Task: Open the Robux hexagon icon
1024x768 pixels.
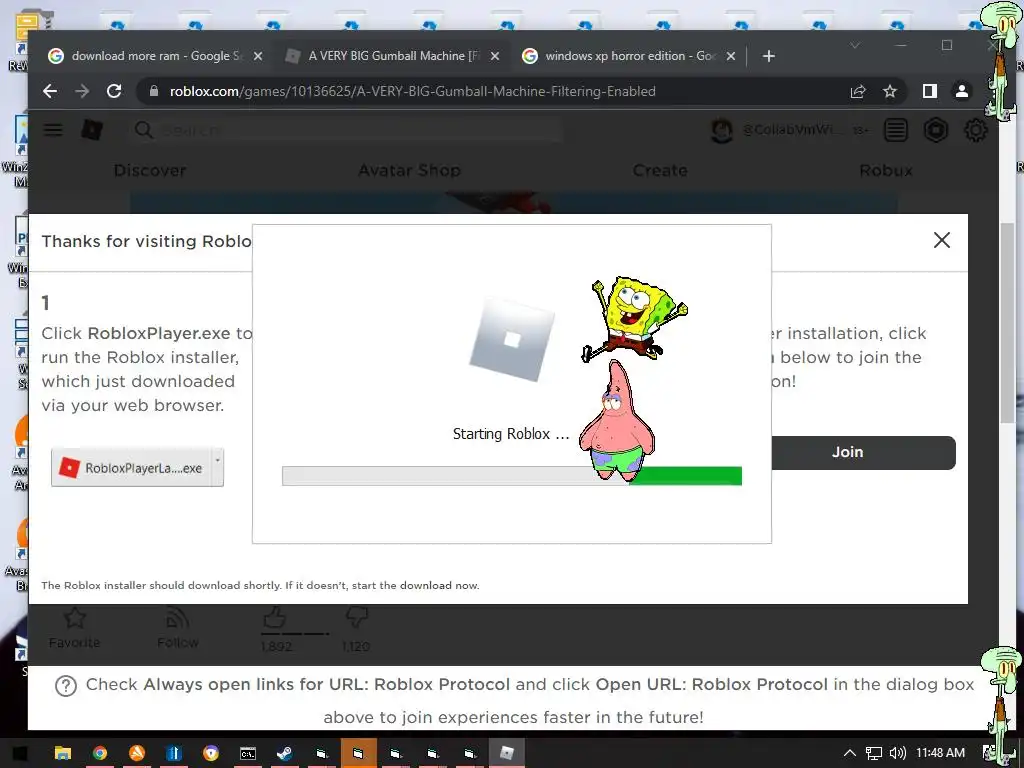Action: click(x=935, y=130)
